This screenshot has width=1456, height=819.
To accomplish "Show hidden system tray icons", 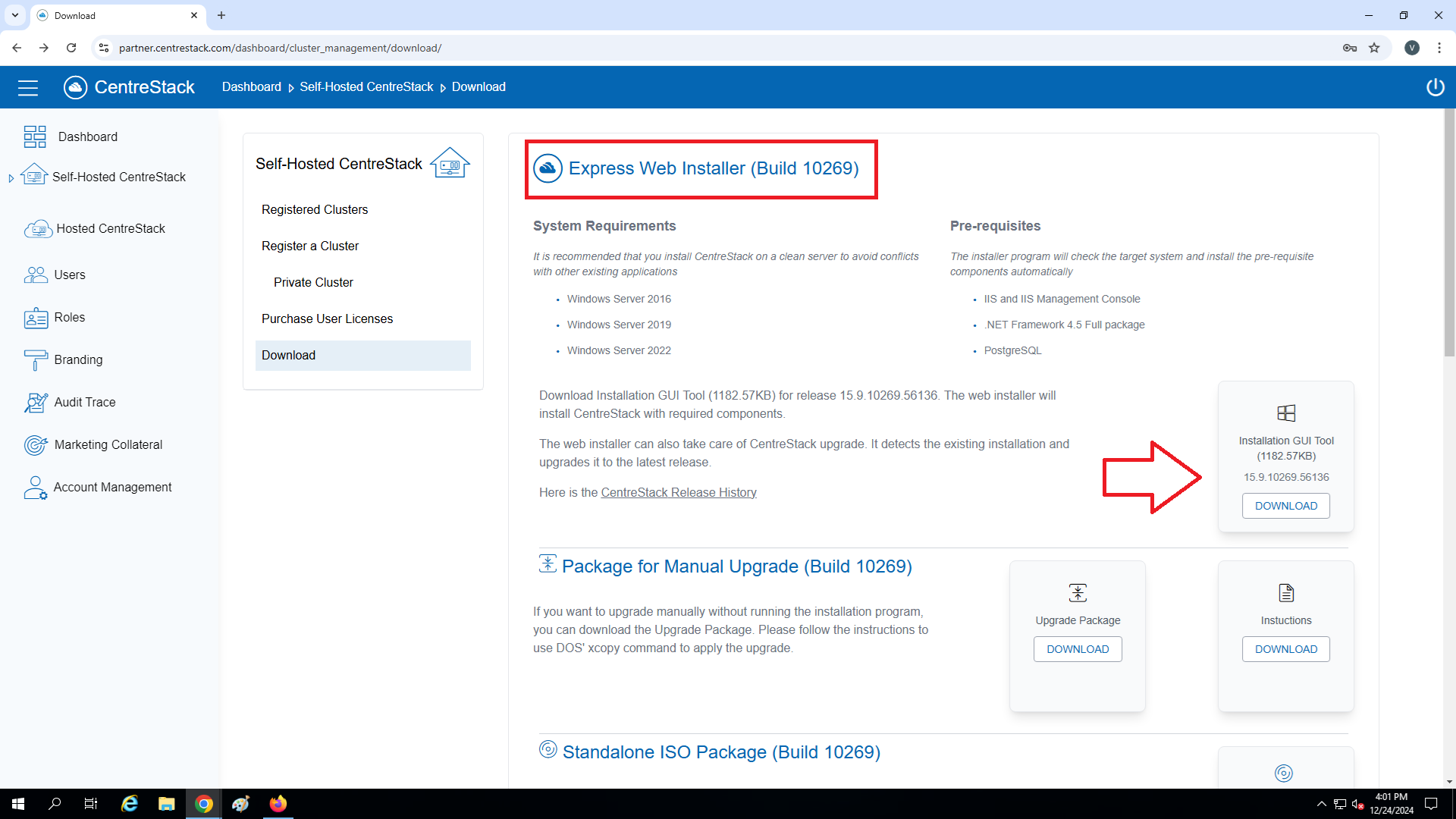I will point(1322,804).
